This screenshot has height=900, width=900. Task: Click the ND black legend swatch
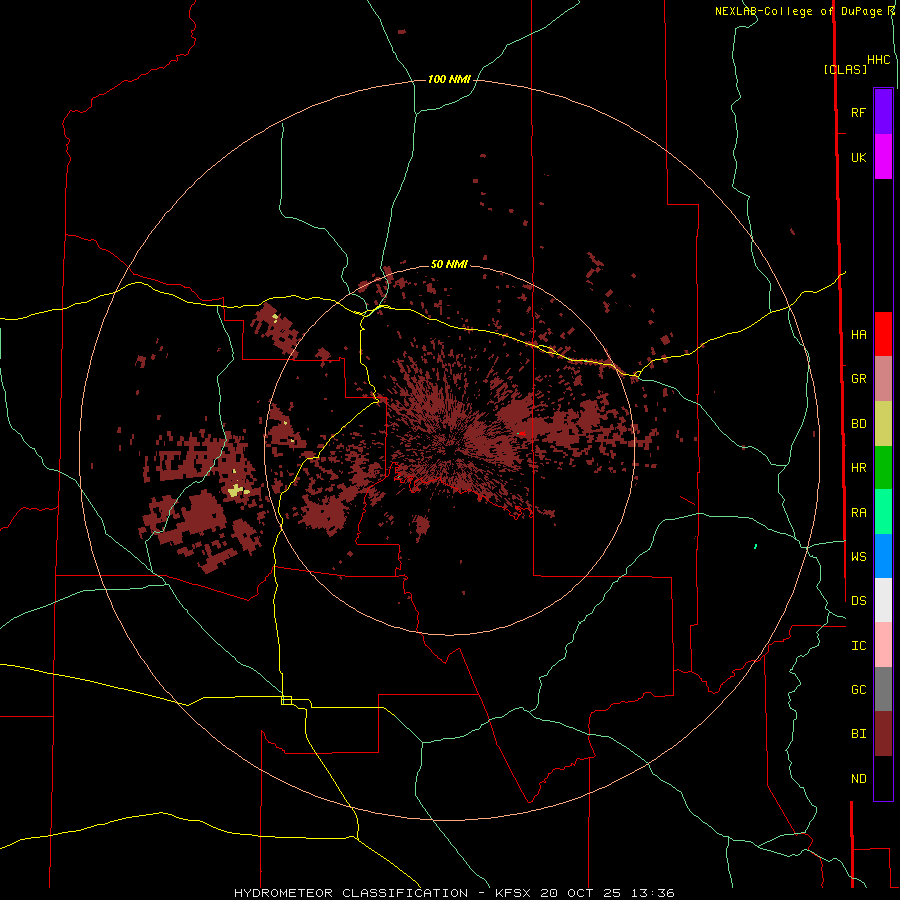tap(883, 778)
